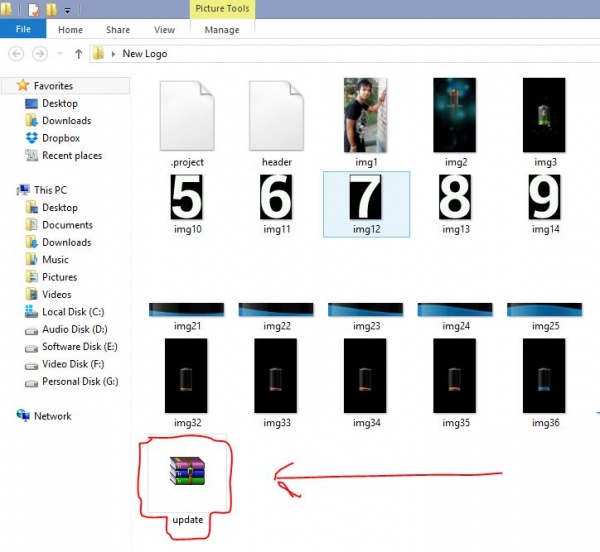
Task: Select the img32 battery thumbnail
Action: tap(186, 376)
